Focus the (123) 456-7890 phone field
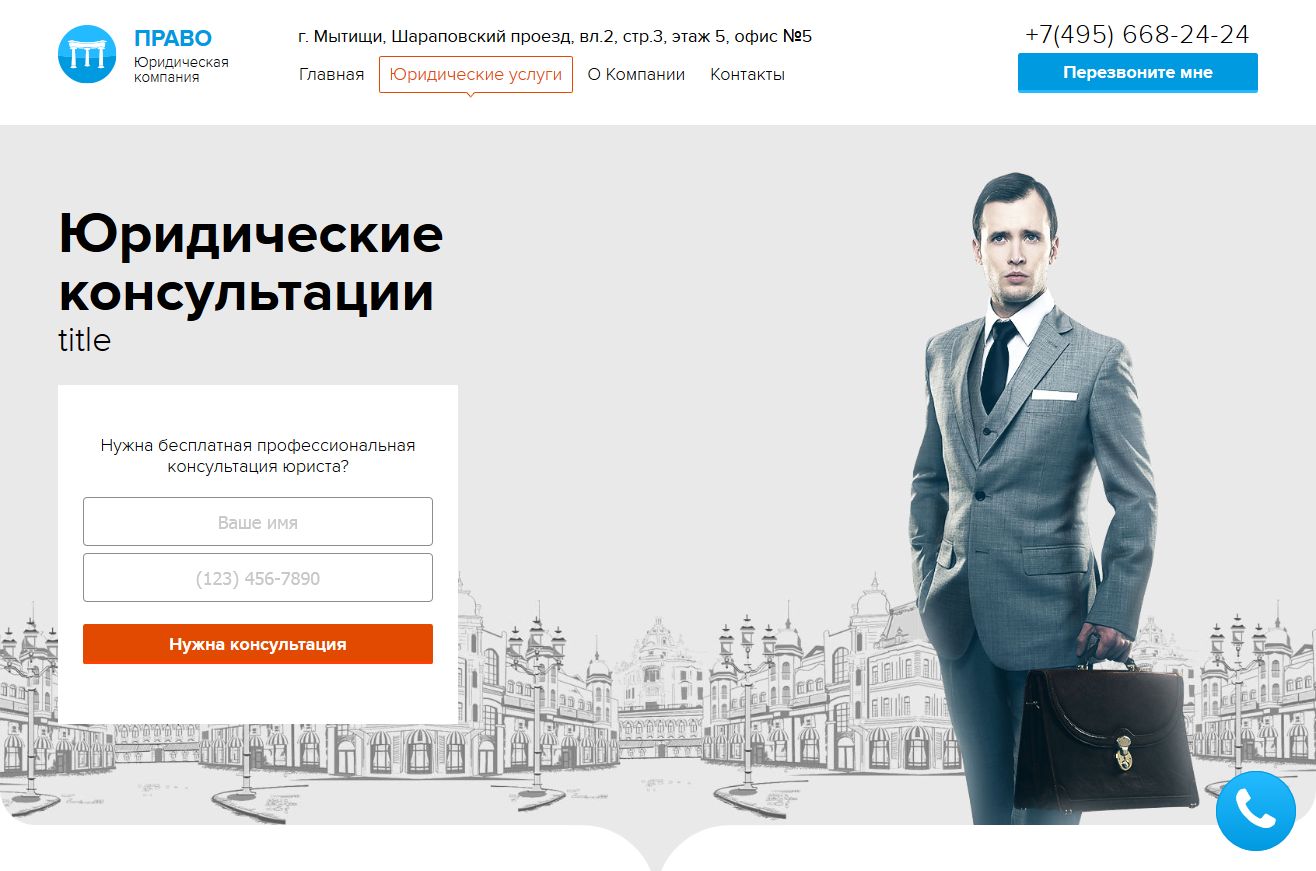This screenshot has height=871, width=1316. 258,578
